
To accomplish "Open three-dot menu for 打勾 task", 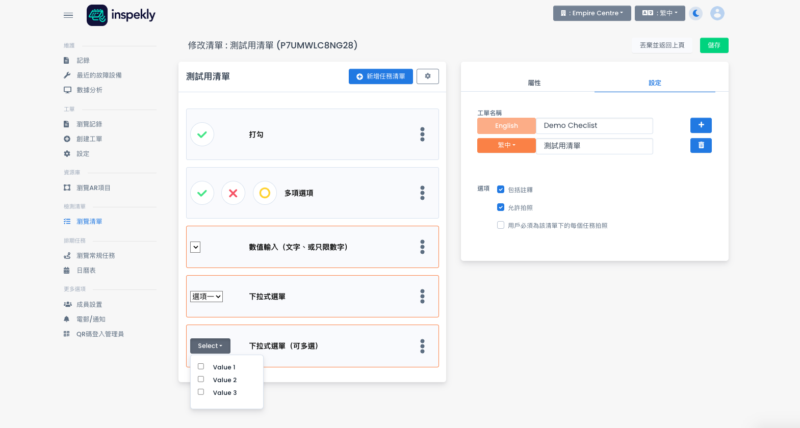I will point(422,134).
